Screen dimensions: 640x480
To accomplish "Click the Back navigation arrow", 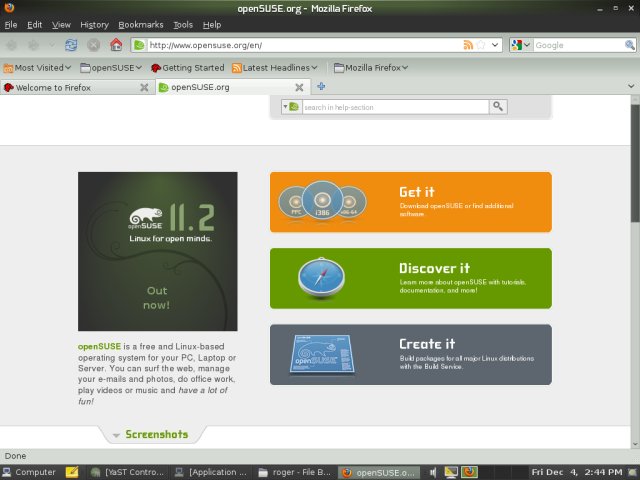I will pyautogui.click(x=11, y=45).
